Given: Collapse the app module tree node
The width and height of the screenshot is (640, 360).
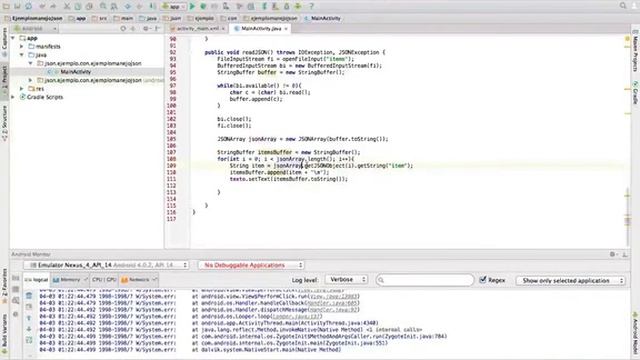Looking at the screenshot, I should (x=13, y=38).
